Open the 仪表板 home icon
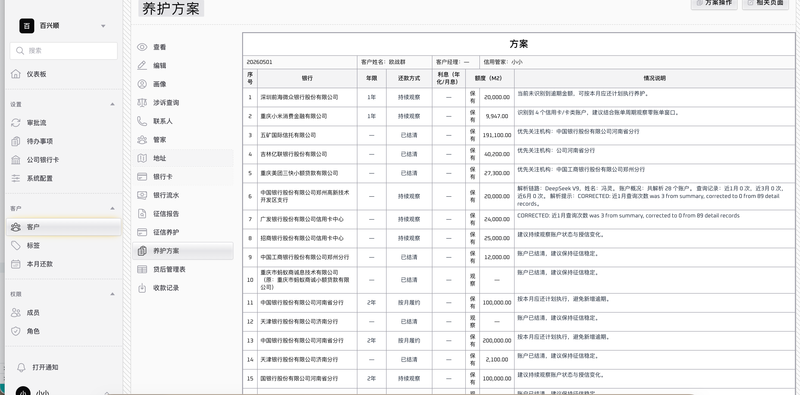 [16, 74]
